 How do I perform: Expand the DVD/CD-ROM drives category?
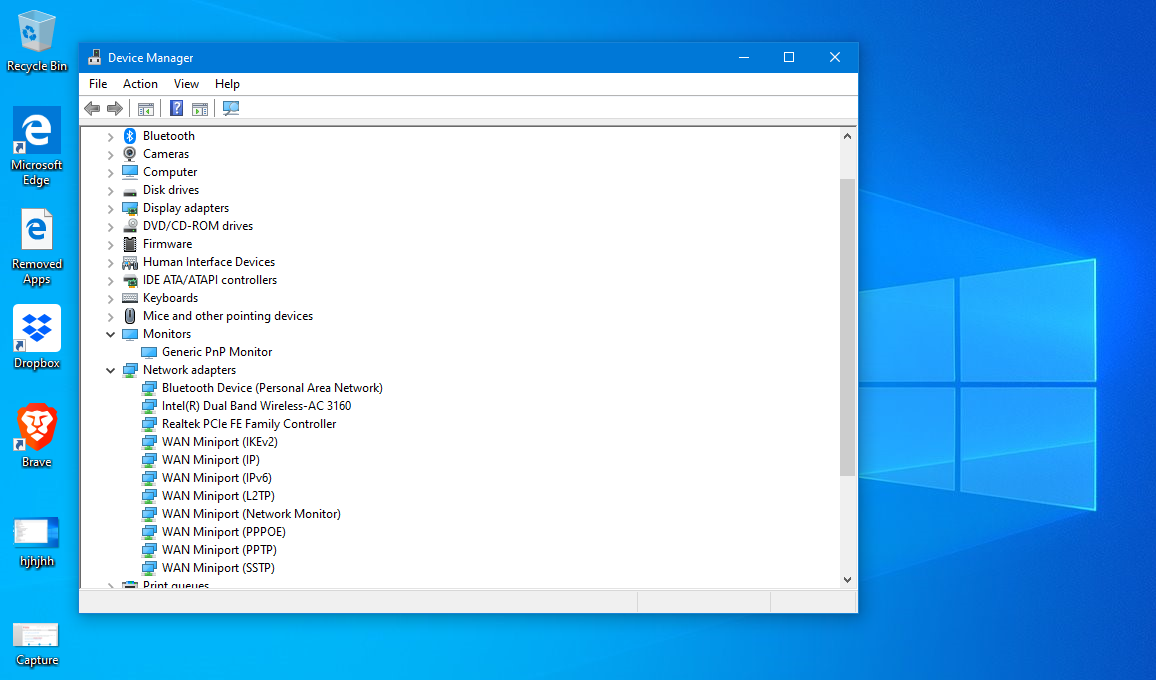coord(111,226)
